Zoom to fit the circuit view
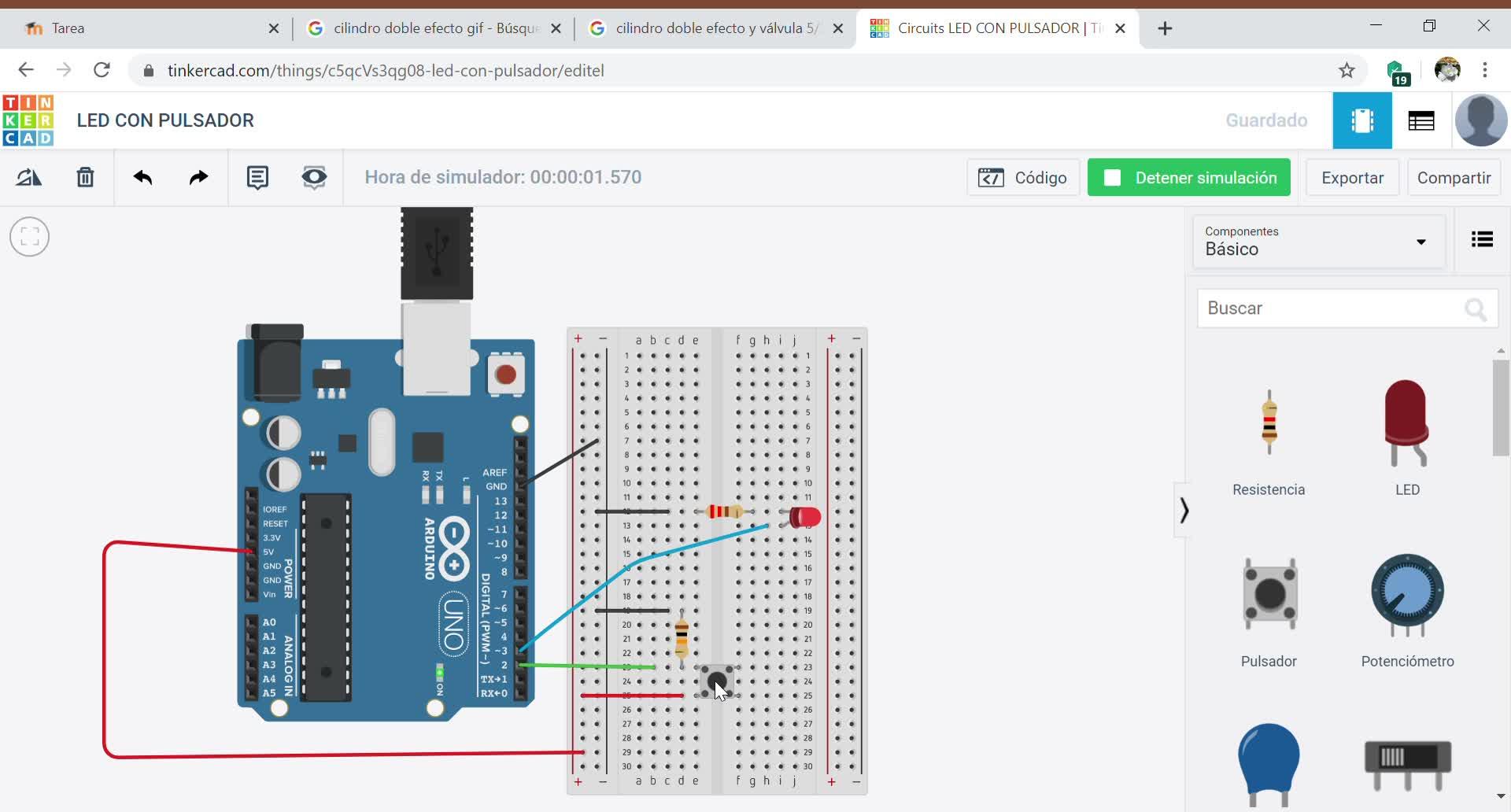Screen dimensions: 1511x812 point(30,237)
